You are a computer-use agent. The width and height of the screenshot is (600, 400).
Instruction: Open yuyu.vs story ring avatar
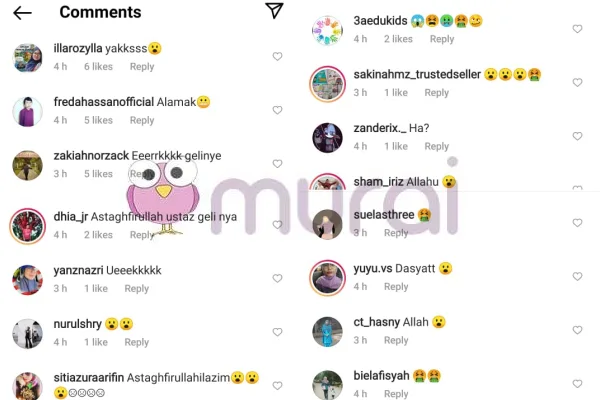coord(328,278)
